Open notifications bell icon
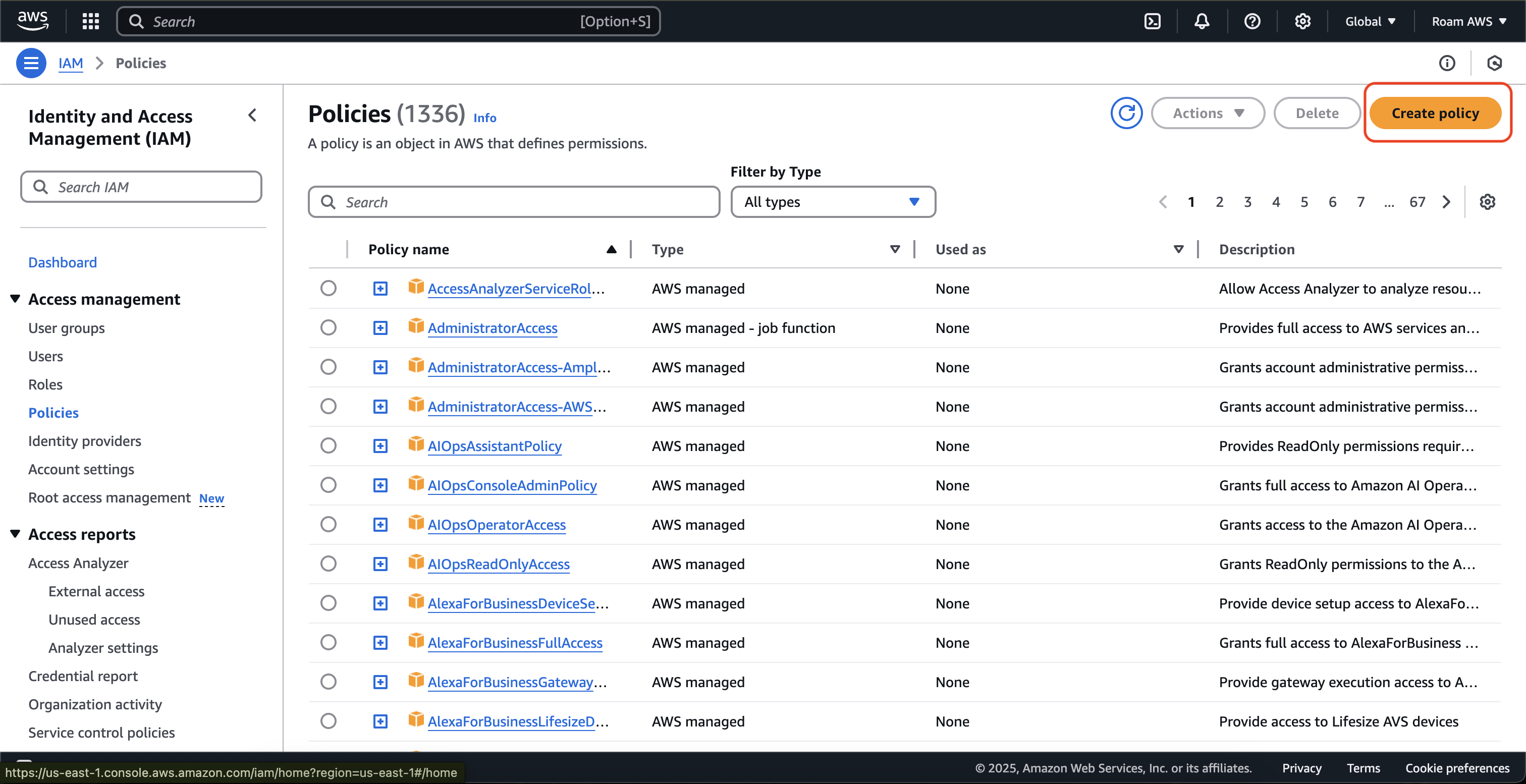Viewport: 1526px width, 784px height. pos(1202,21)
